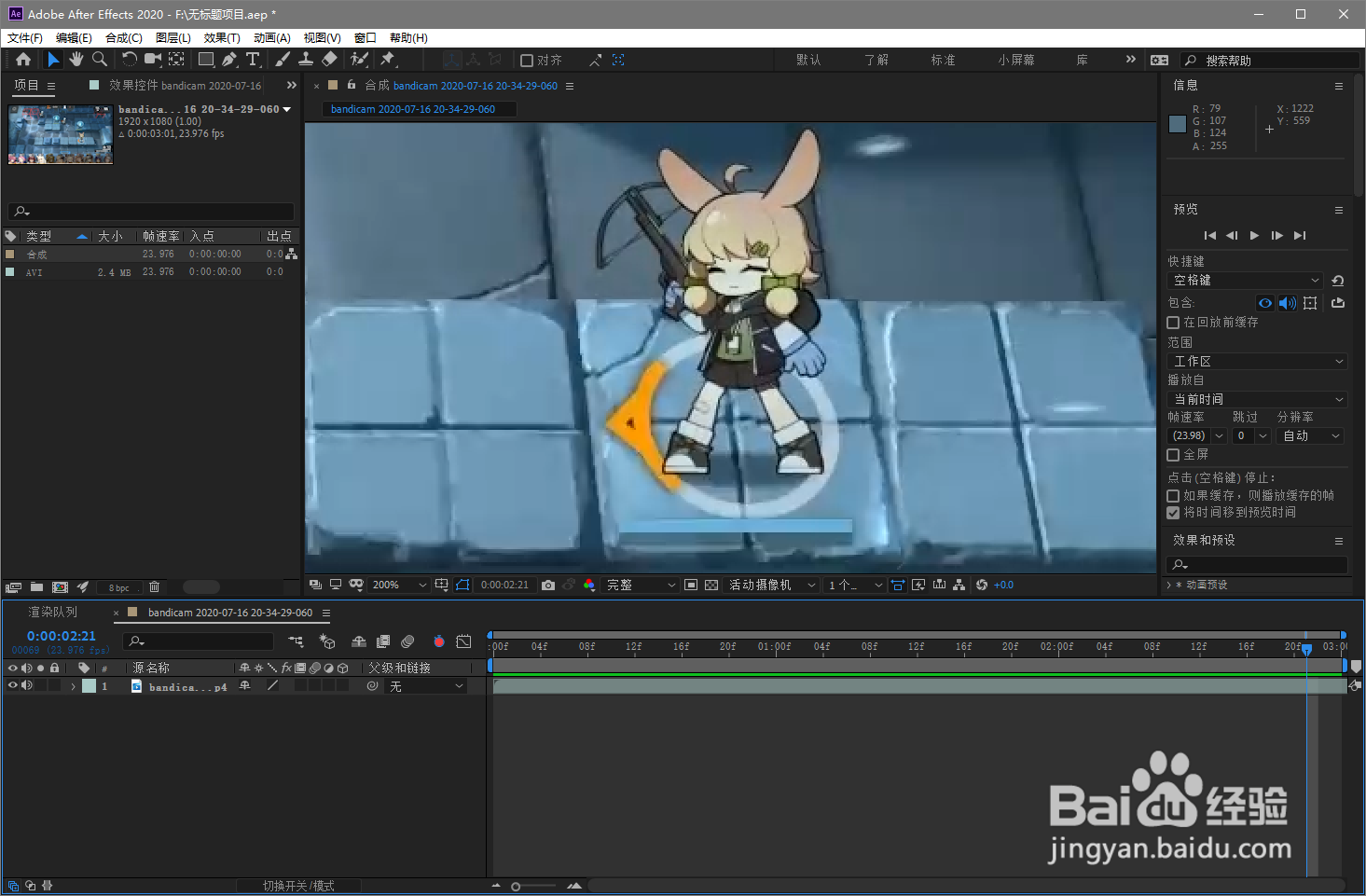The height and width of the screenshot is (896, 1366).
Task: Open the Graph Editor icon in timeline
Action: point(463,641)
